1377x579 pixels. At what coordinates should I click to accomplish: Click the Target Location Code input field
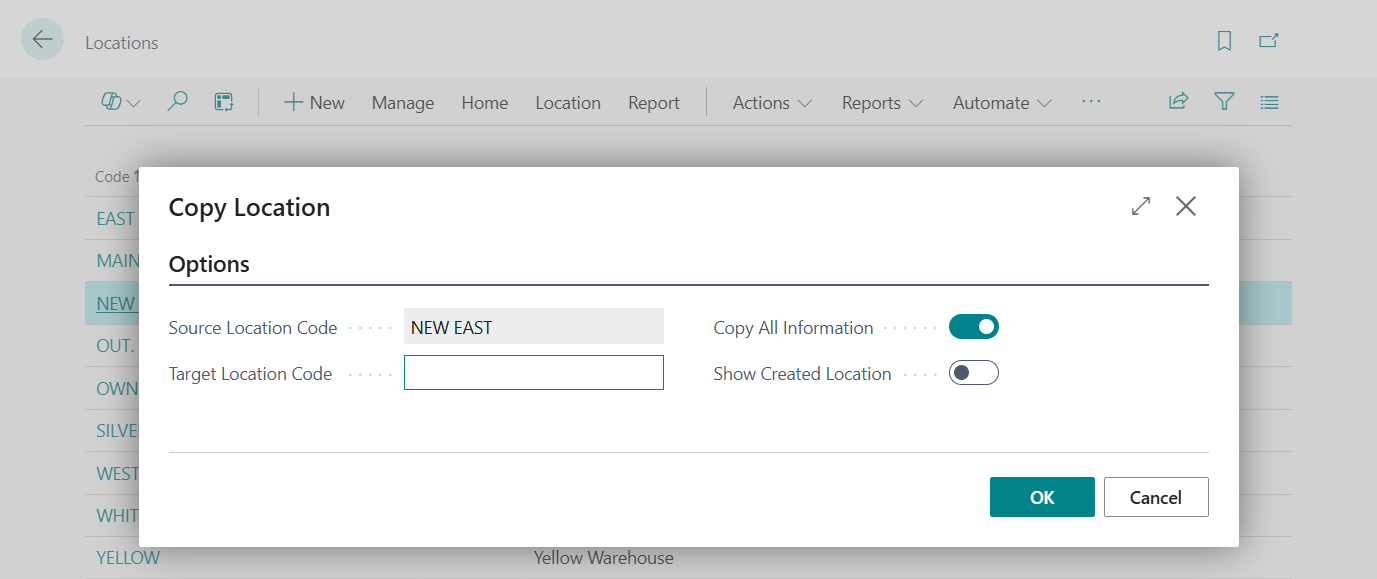coord(533,372)
